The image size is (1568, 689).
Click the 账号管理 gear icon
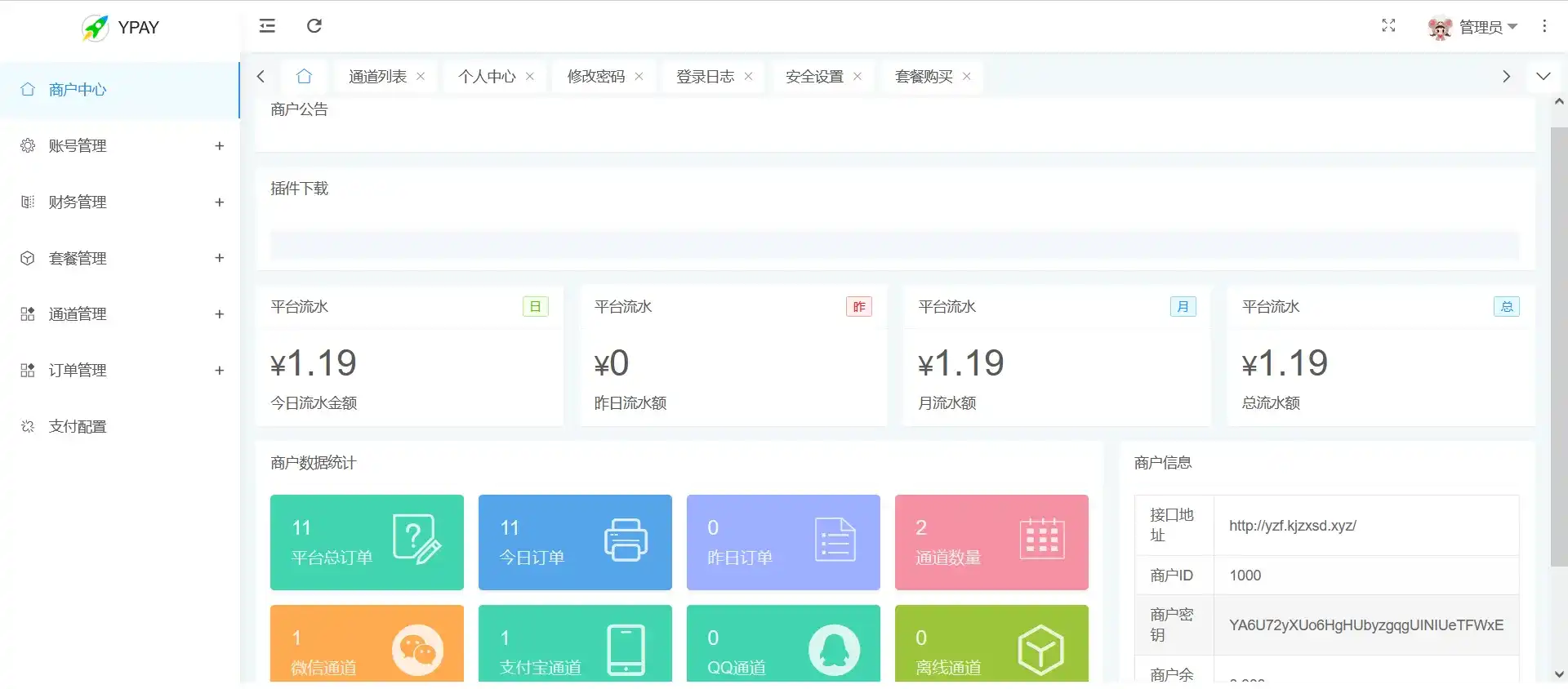click(x=28, y=145)
